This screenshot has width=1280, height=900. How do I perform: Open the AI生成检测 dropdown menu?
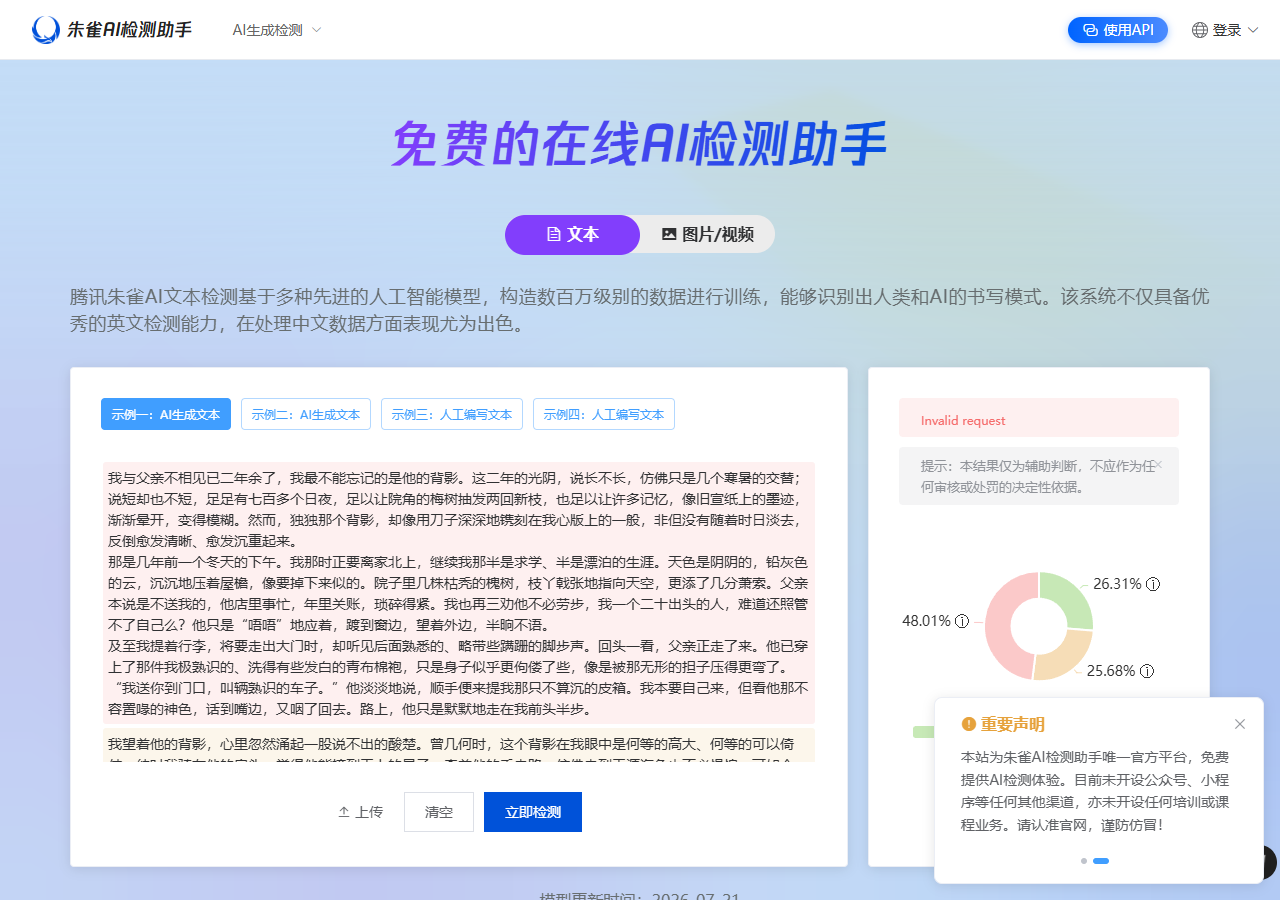pos(277,30)
